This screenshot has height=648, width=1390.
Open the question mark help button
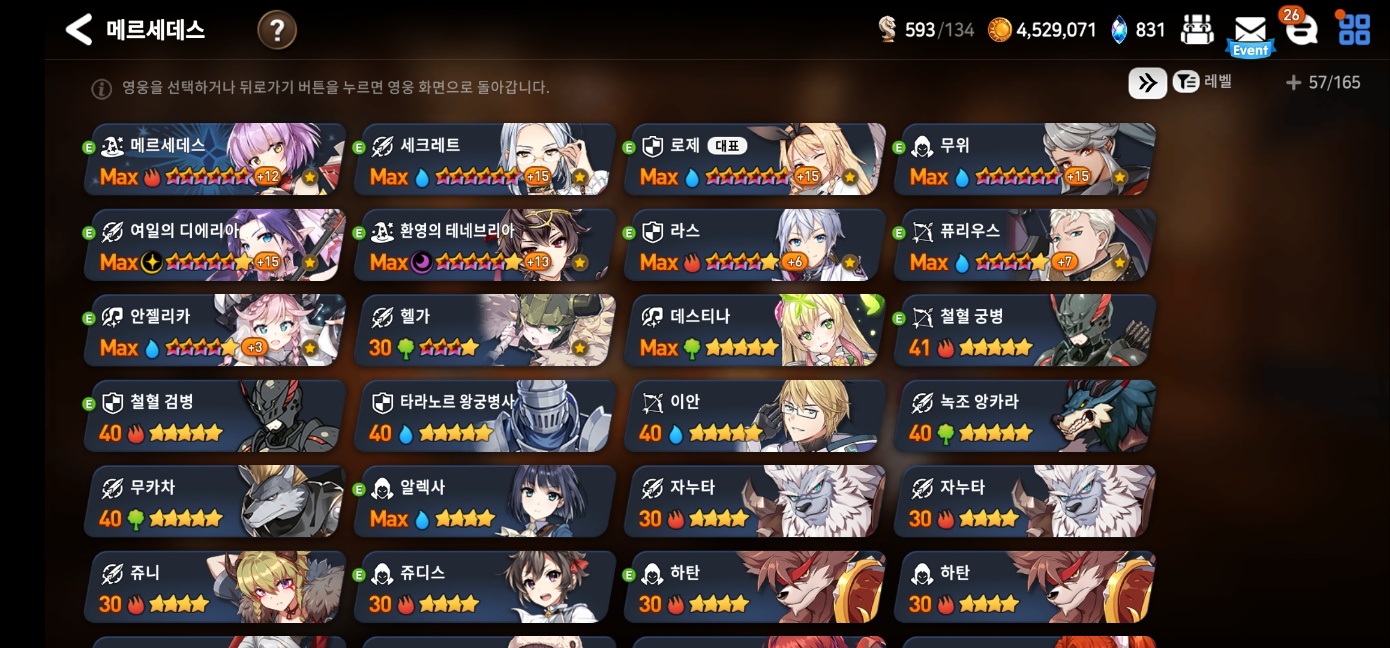(277, 31)
